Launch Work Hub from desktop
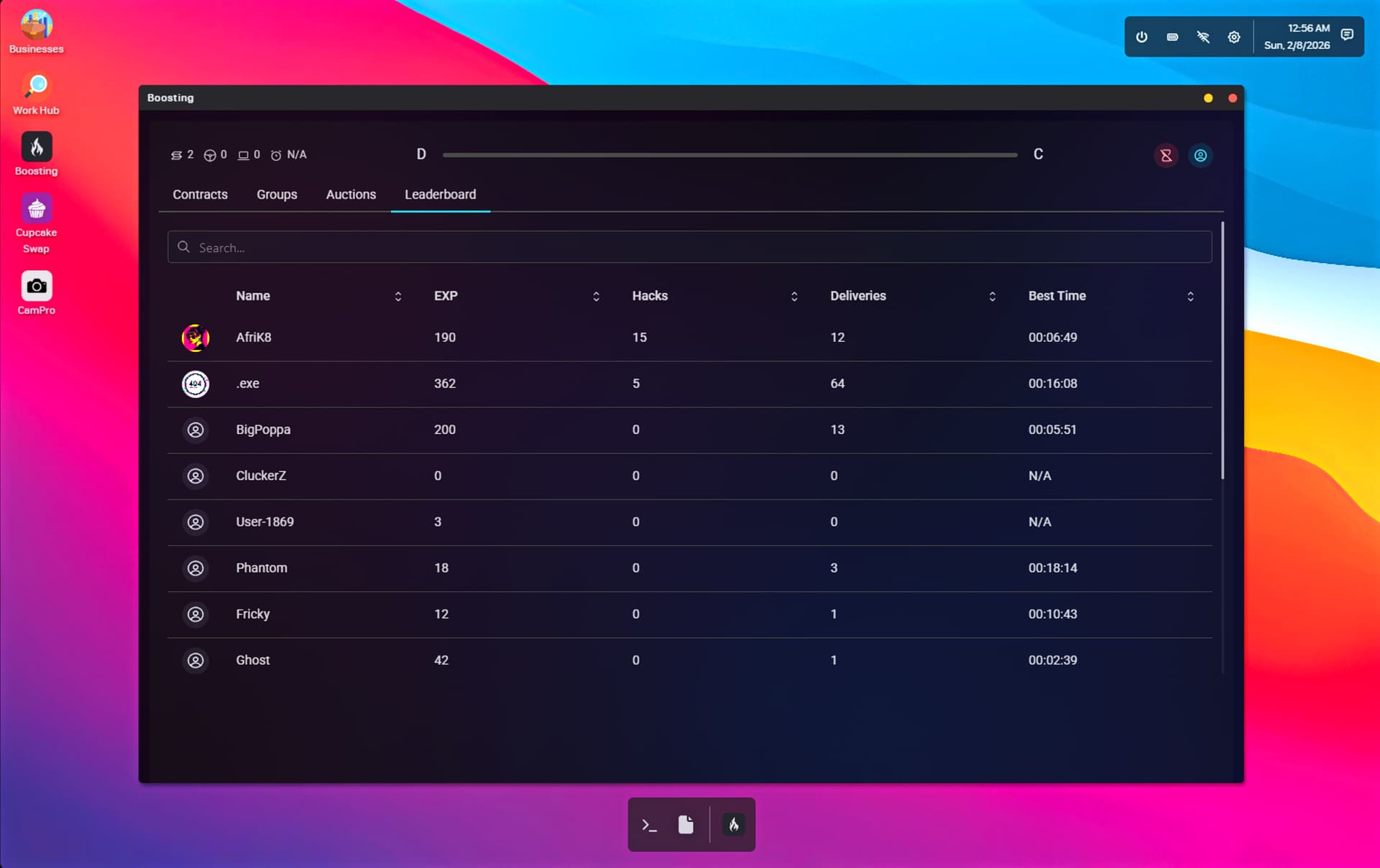 [x=36, y=87]
